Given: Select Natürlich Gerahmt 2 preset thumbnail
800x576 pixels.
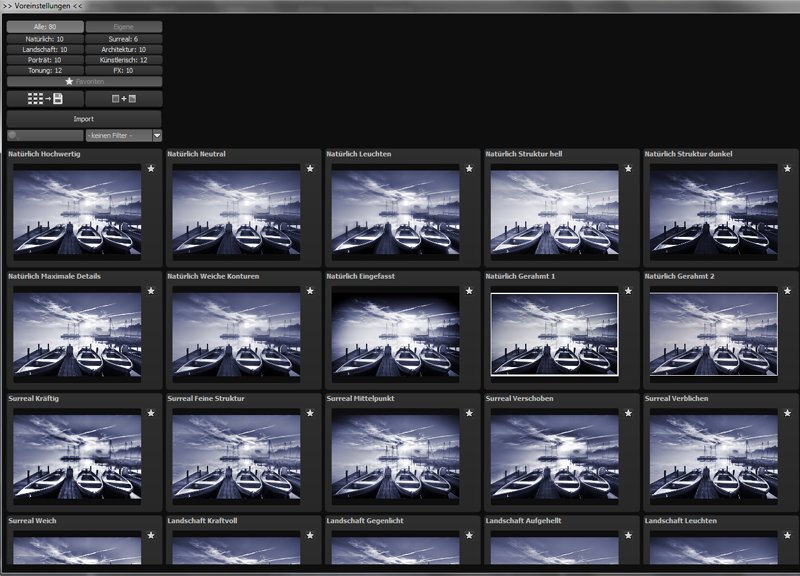Looking at the screenshot, I should (x=714, y=335).
